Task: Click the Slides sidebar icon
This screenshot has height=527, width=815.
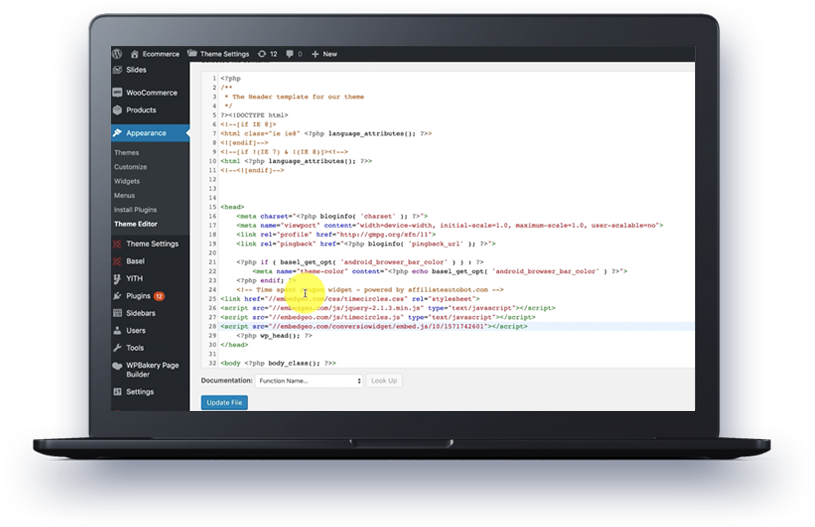Action: click(x=117, y=70)
